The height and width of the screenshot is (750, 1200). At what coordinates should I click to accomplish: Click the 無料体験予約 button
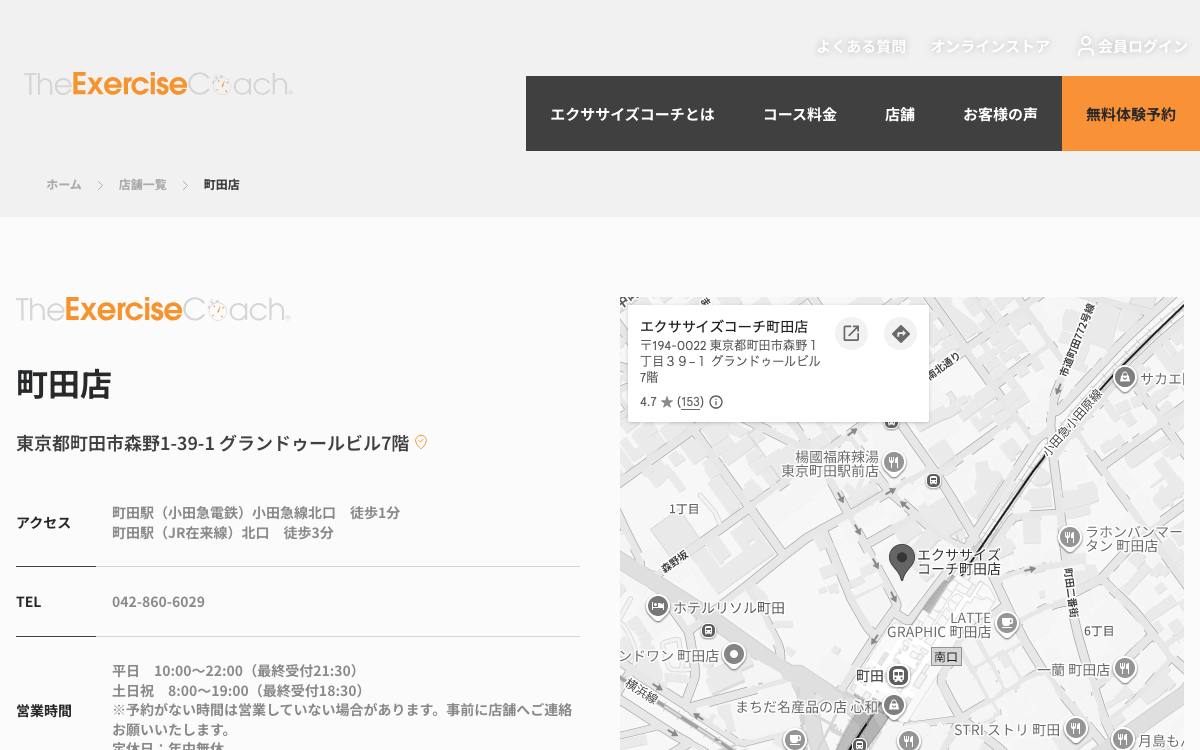(1131, 114)
